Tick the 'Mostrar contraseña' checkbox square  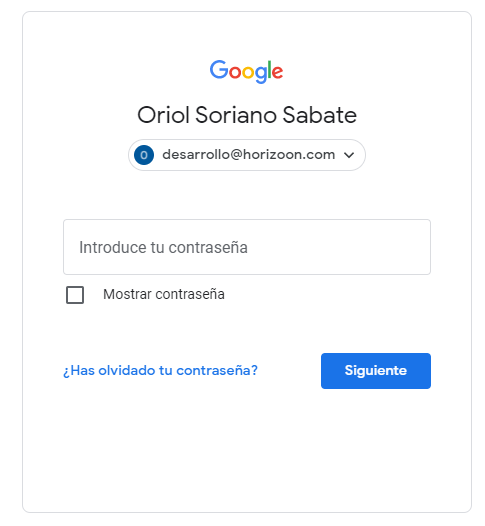tap(75, 295)
